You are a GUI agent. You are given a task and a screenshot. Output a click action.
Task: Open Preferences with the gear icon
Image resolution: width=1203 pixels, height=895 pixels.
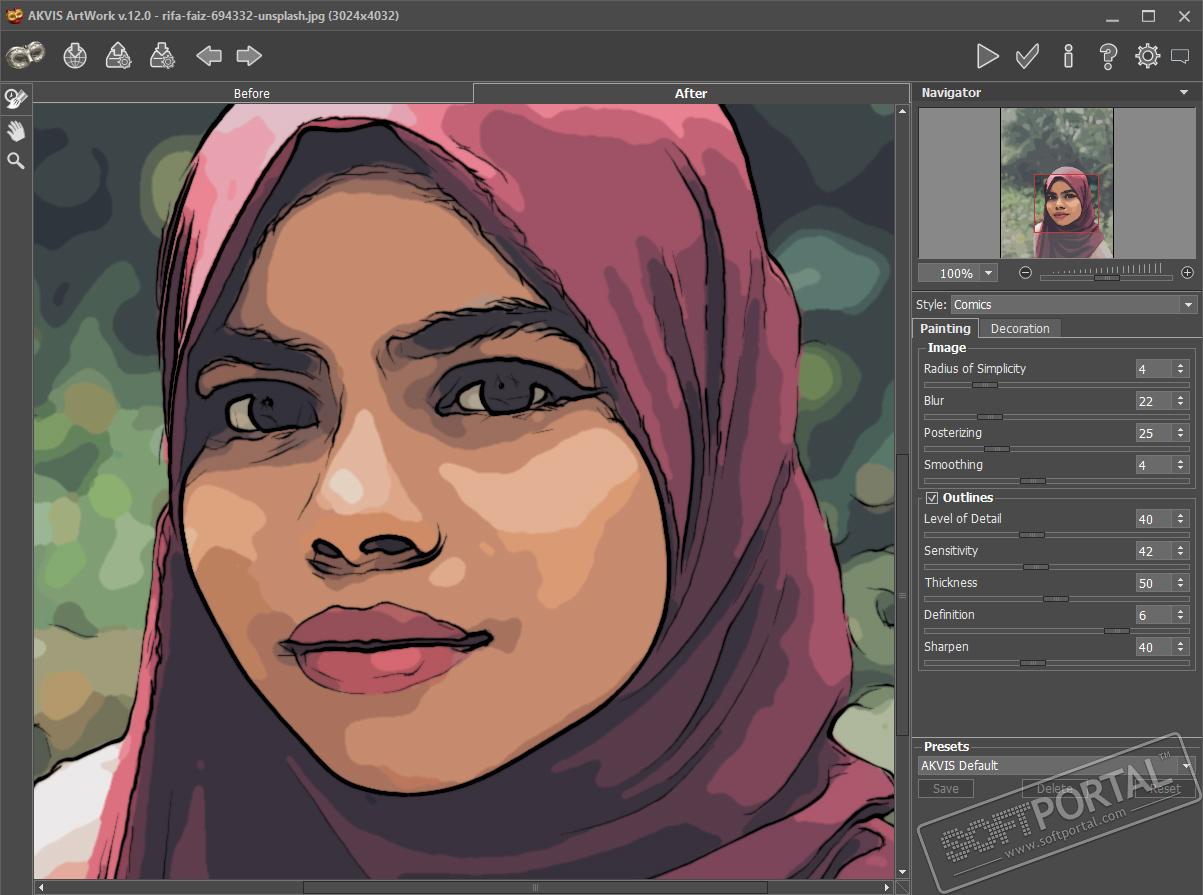click(1147, 56)
